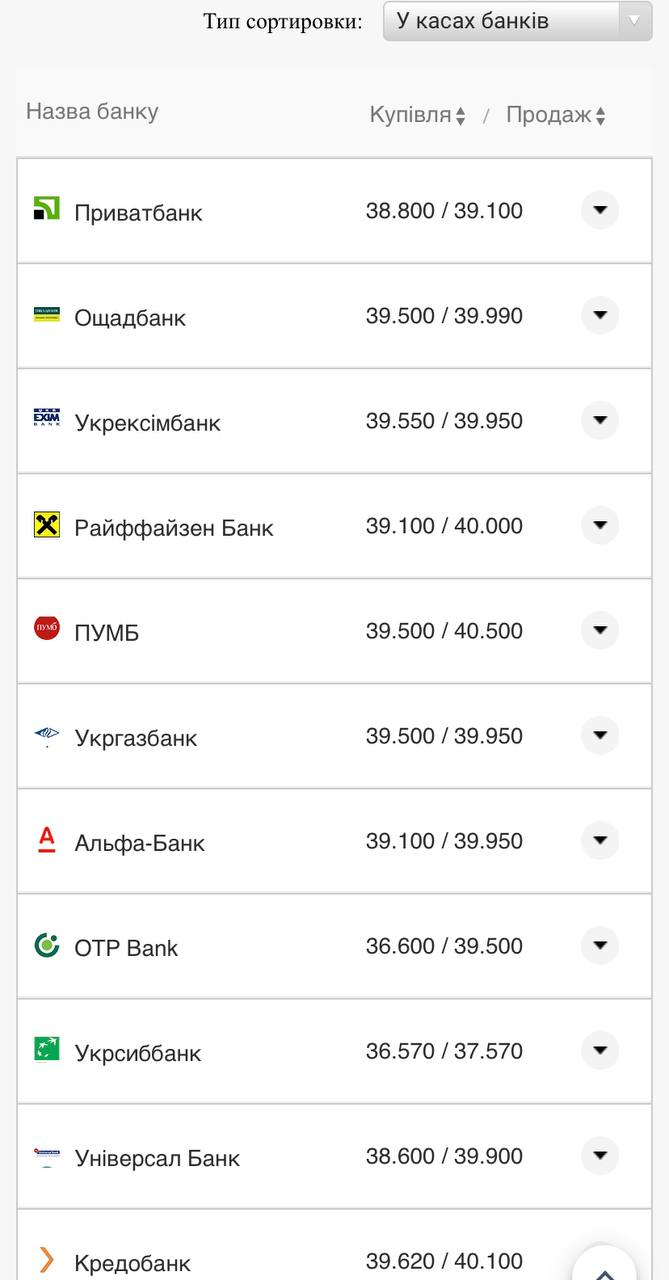669x1280 pixels.
Task: Click the Кредобанк bank name
Action: pos(132,1263)
